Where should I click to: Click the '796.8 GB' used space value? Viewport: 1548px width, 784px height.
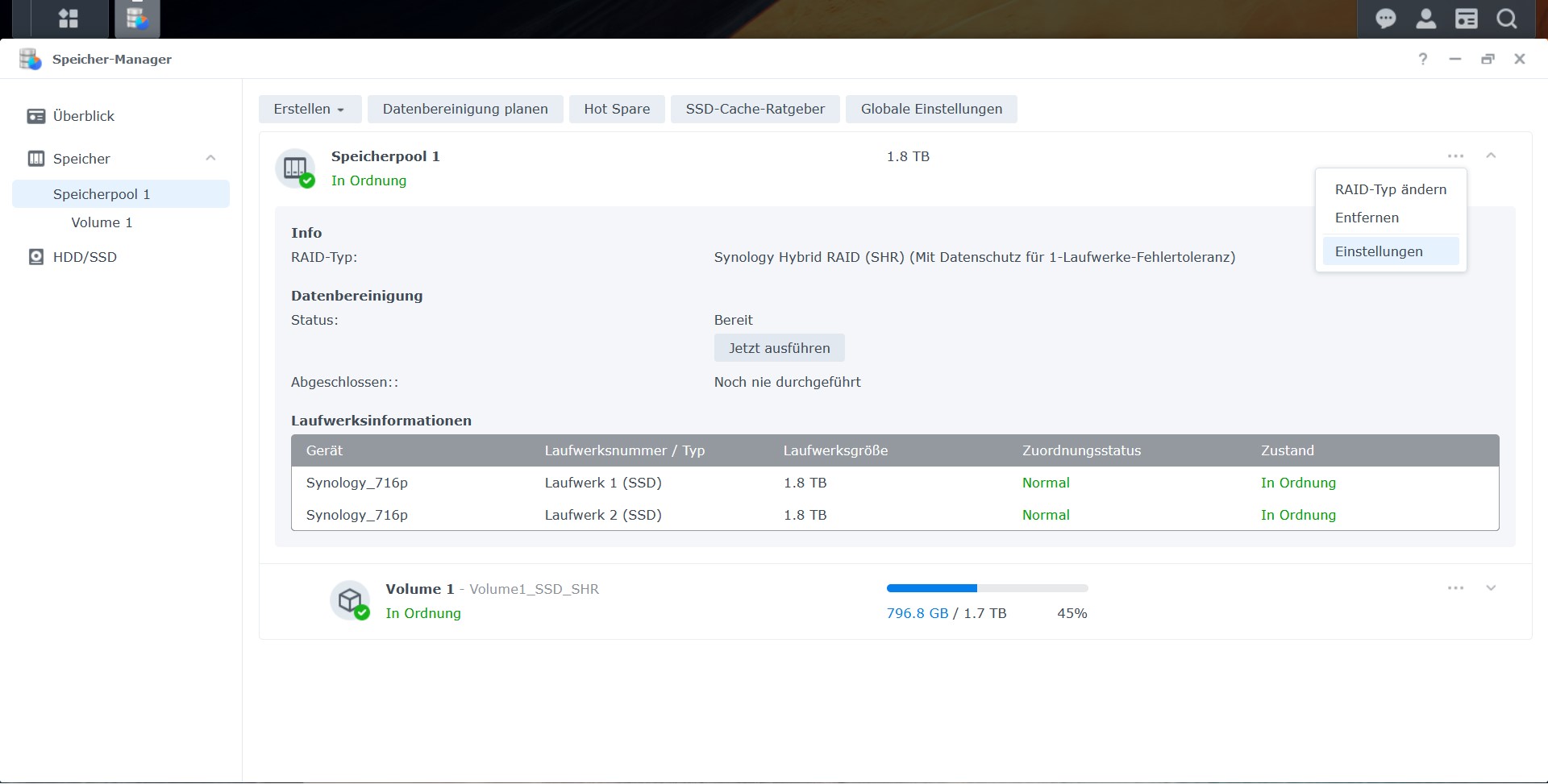(x=918, y=614)
